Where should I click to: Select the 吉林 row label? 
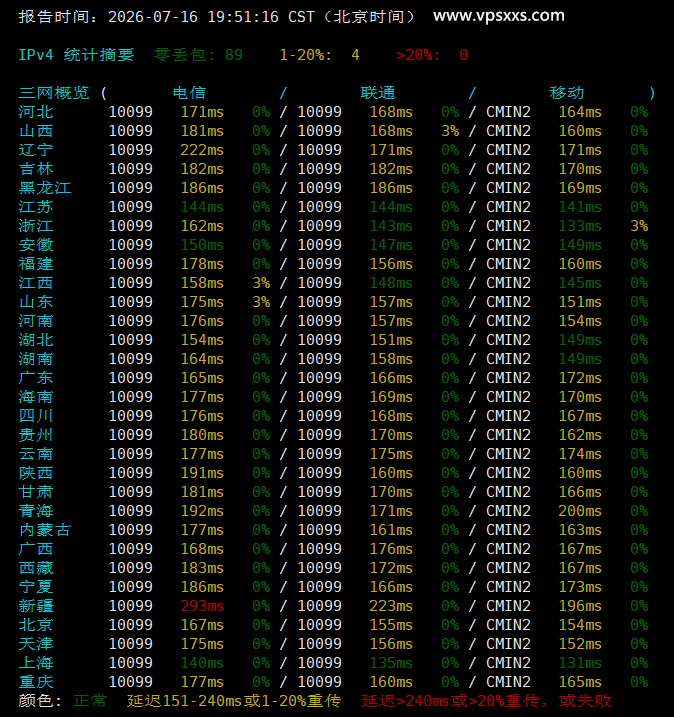[36, 169]
